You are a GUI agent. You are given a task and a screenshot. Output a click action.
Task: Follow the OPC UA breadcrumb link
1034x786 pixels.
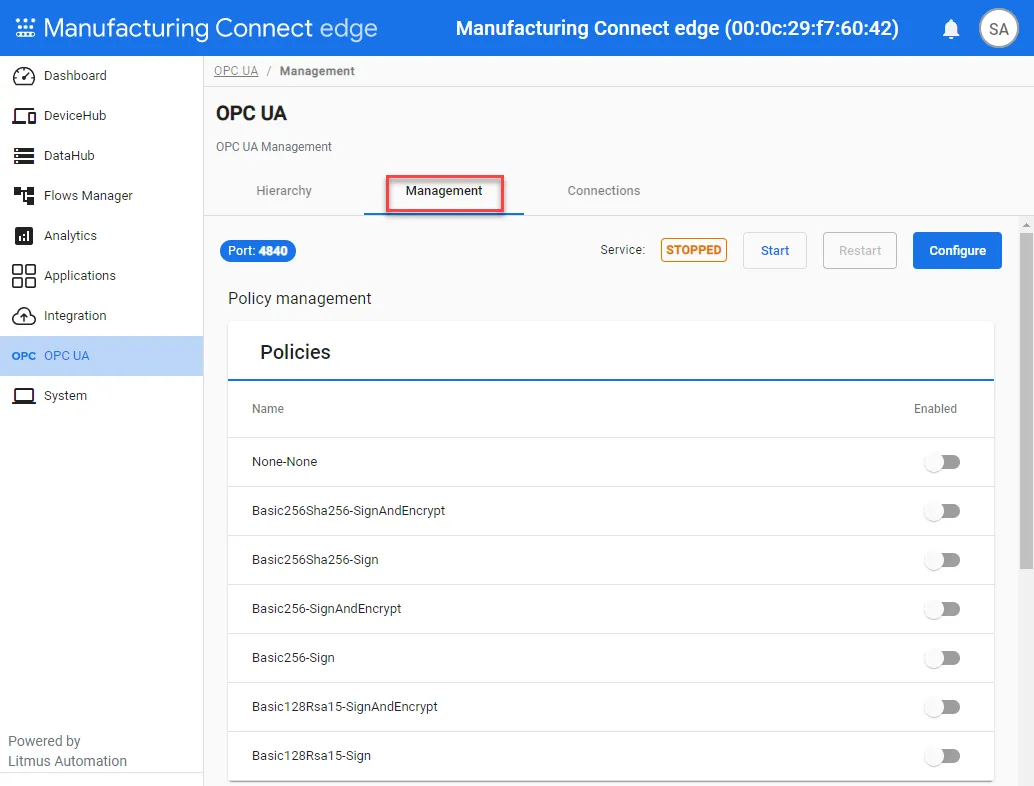[236, 71]
